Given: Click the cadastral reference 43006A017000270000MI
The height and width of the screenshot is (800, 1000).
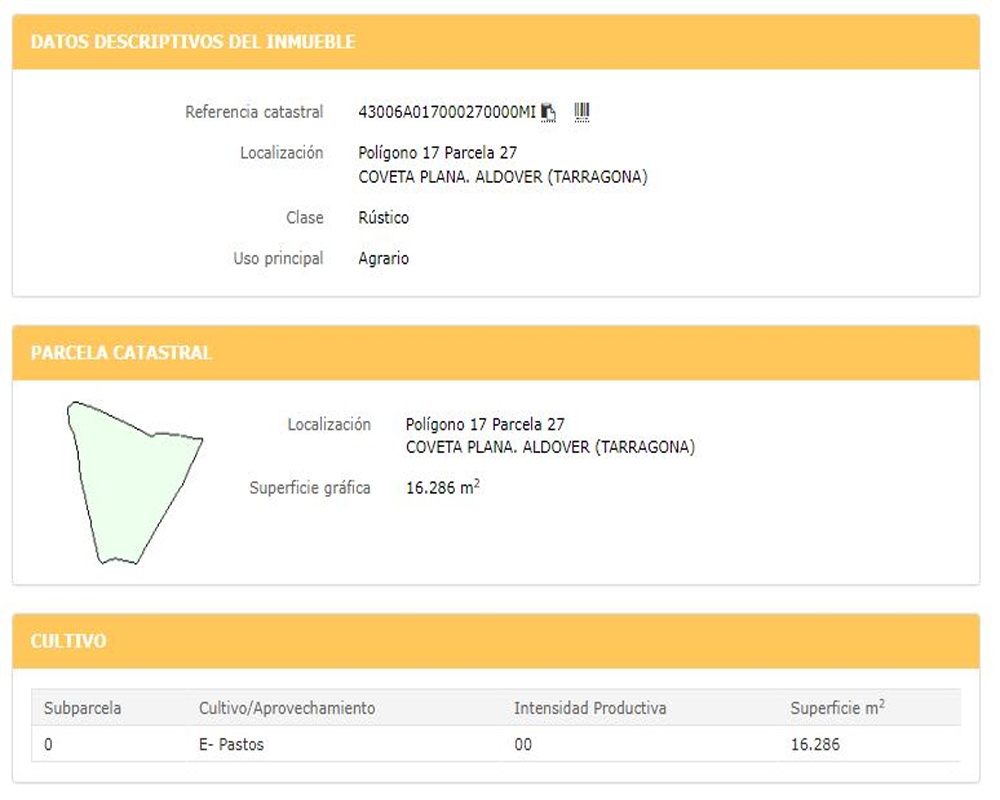Looking at the screenshot, I should [x=447, y=112].
